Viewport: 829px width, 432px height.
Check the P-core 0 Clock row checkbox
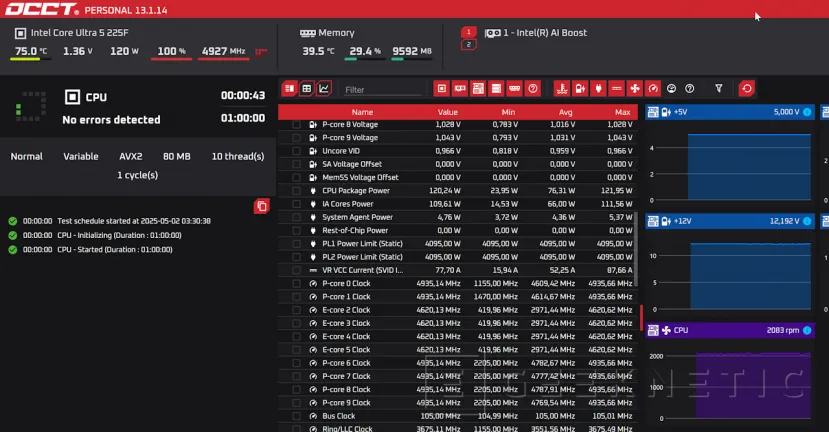[297, 283]
